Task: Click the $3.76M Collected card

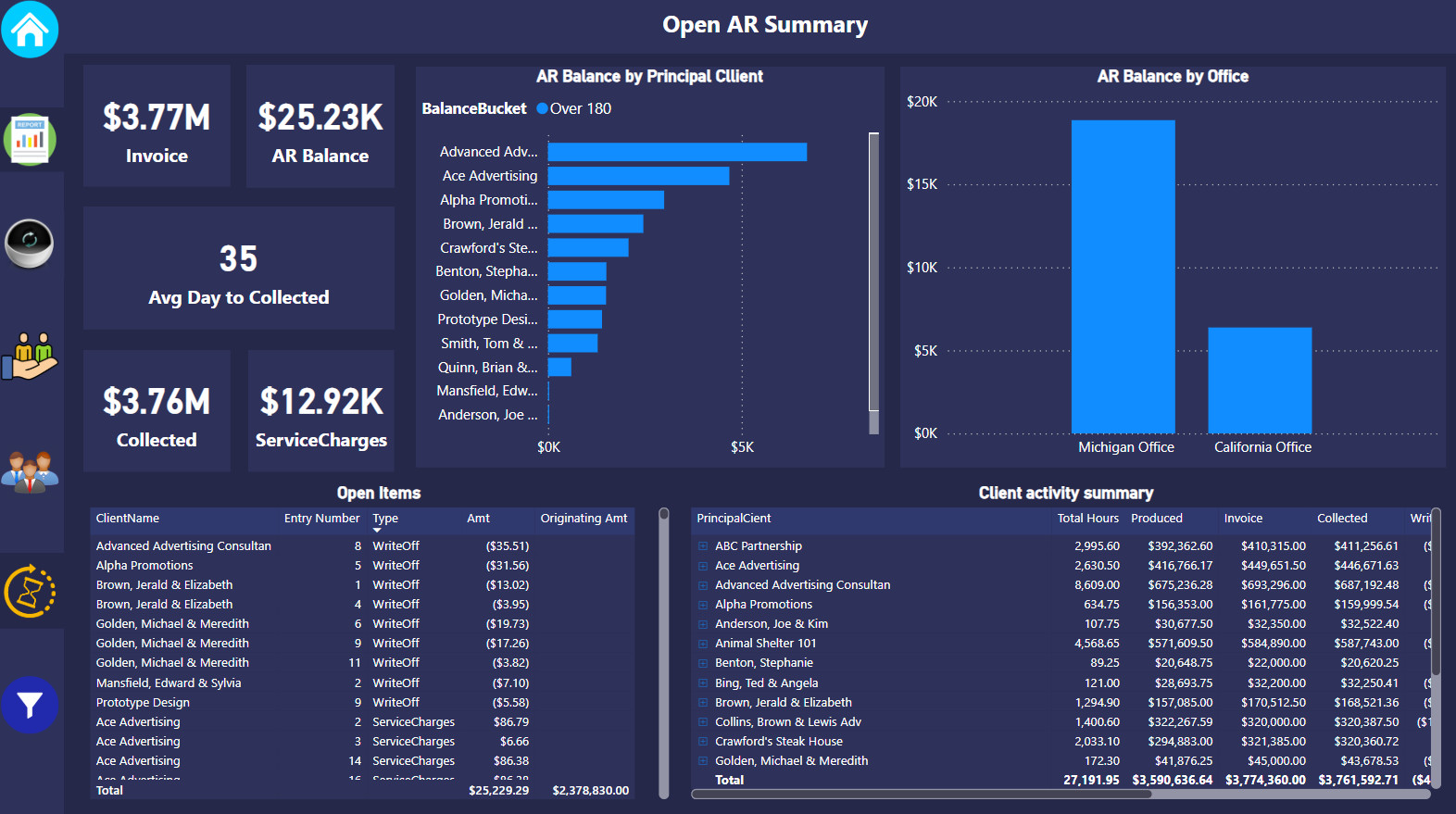Action: (157, 411)
